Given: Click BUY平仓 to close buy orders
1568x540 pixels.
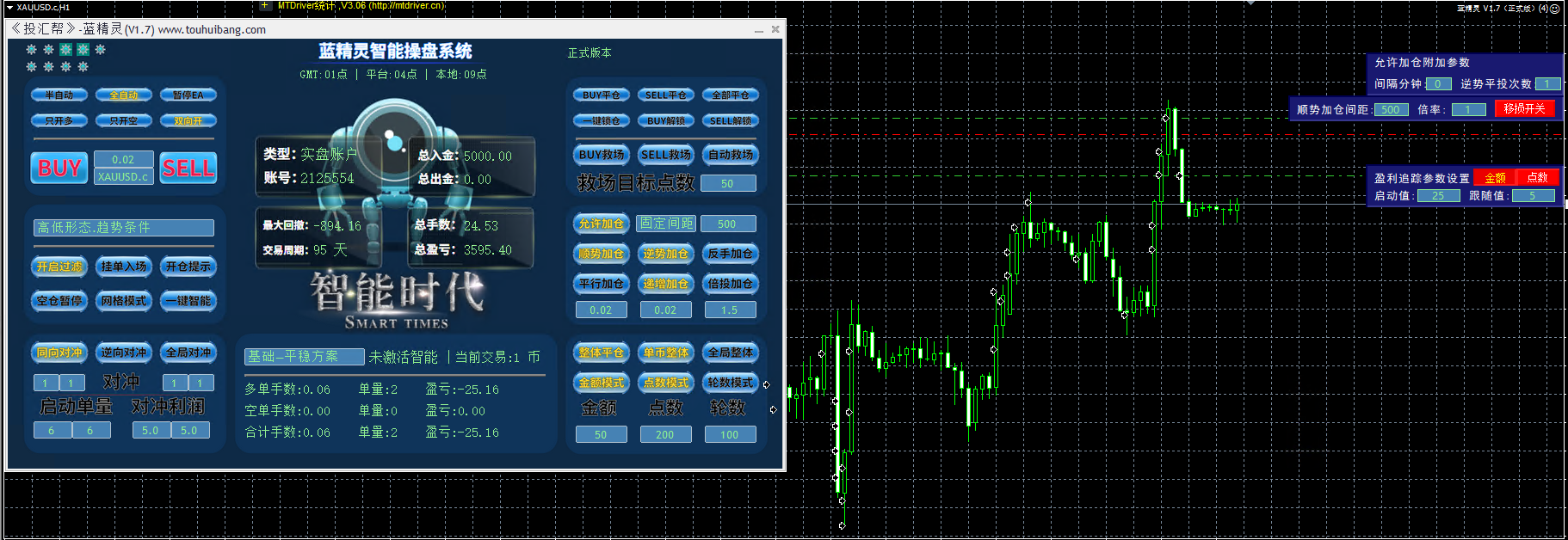Looking at the screenshot, I should click(x=602, y=95).
